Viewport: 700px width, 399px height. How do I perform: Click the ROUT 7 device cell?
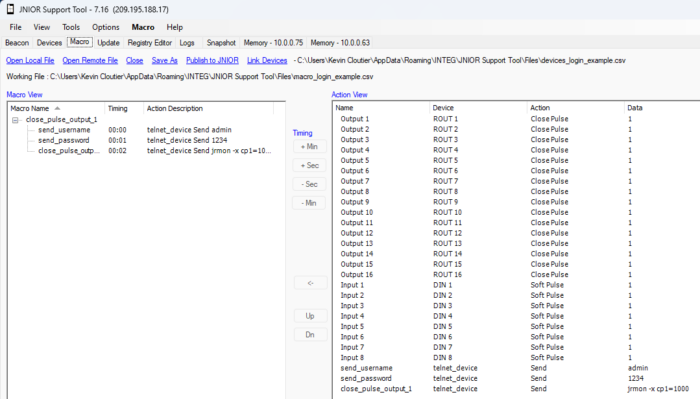click(446, 181)
